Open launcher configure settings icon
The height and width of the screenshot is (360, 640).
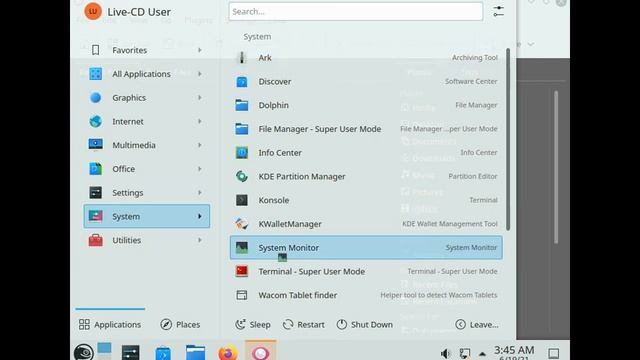tap(498, 11)
